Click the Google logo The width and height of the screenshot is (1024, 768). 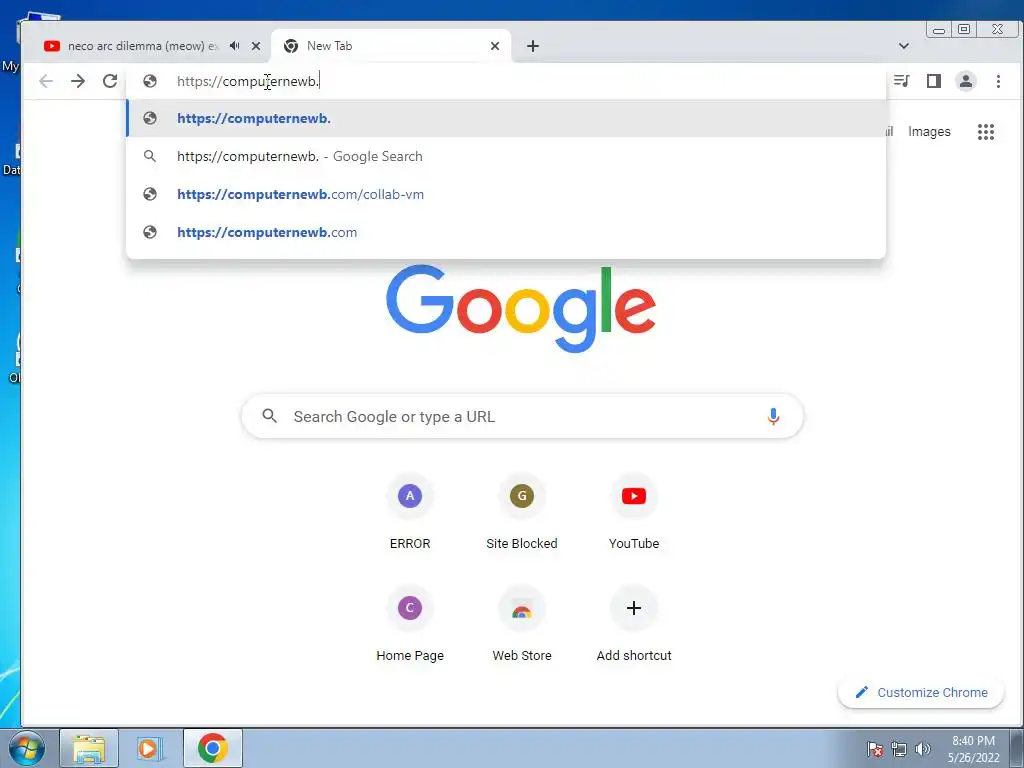(x=521, y=308)
